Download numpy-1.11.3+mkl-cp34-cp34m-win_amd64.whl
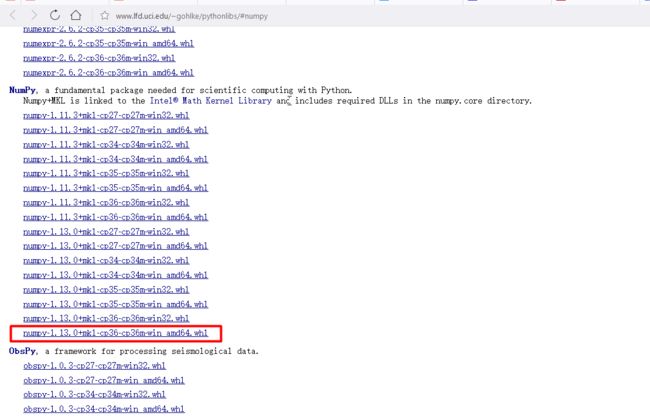Viewport: 650px width, 420px height. (116, 159)
